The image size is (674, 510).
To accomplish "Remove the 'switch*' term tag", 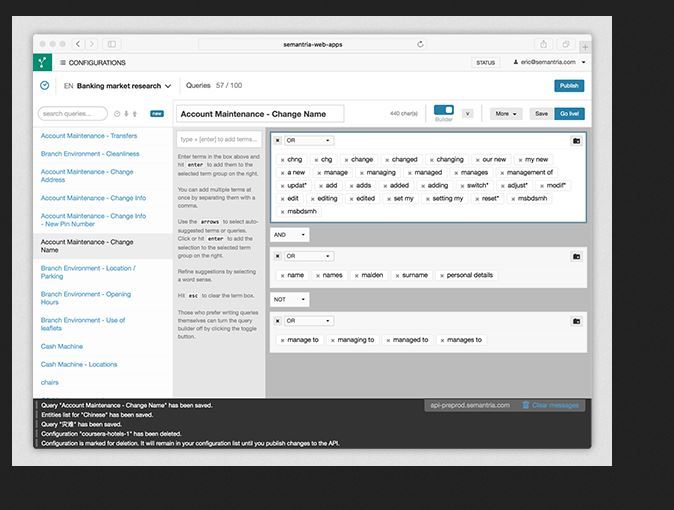I will (x=462, y=186).
